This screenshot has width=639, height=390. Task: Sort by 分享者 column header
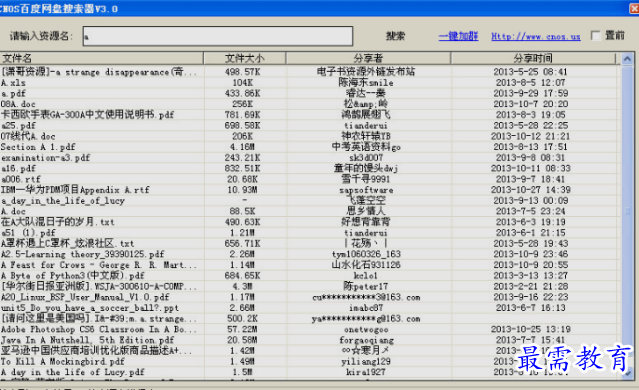click(368, 58)
